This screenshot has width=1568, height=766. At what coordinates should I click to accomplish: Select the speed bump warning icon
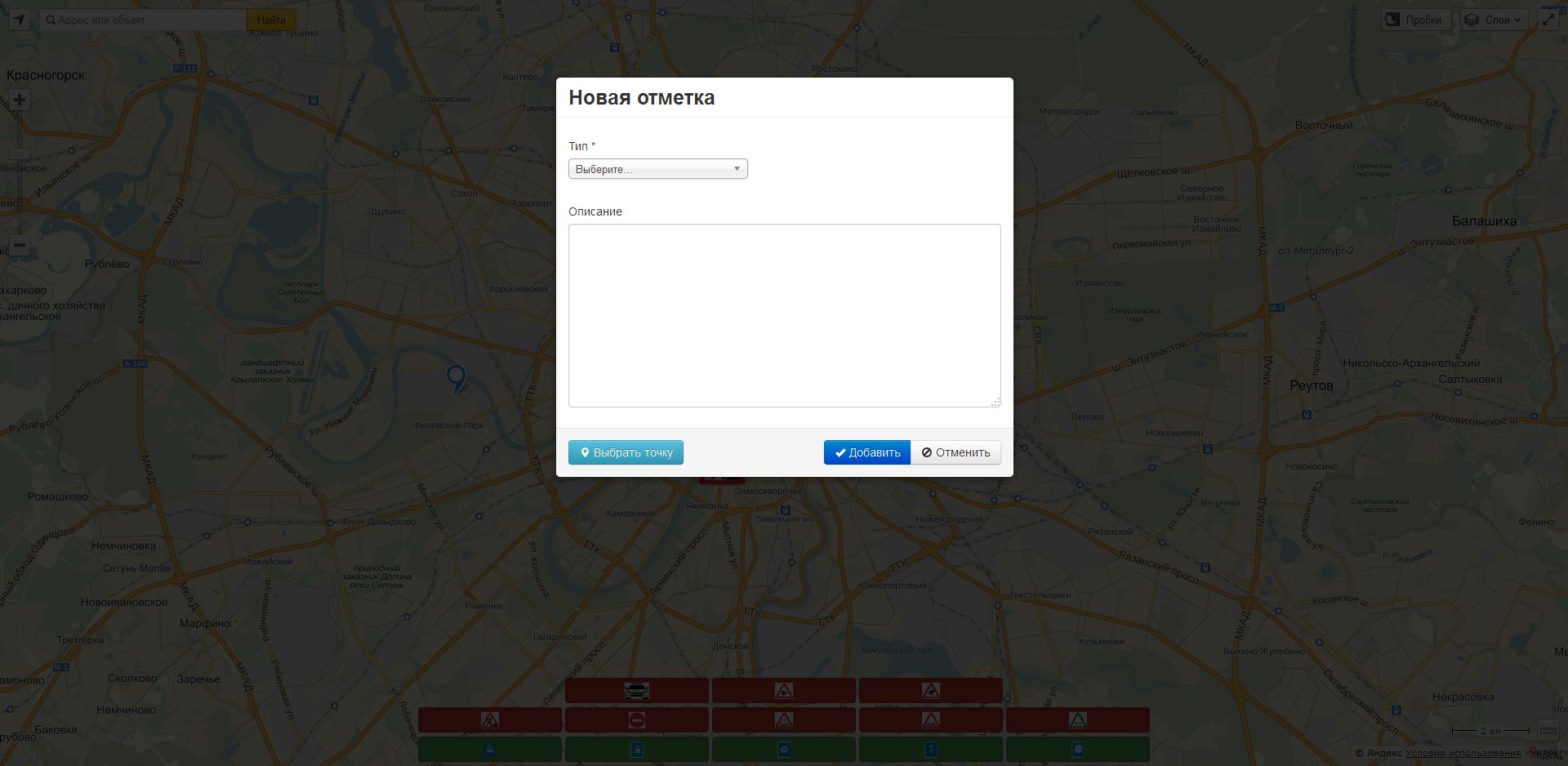784,720
